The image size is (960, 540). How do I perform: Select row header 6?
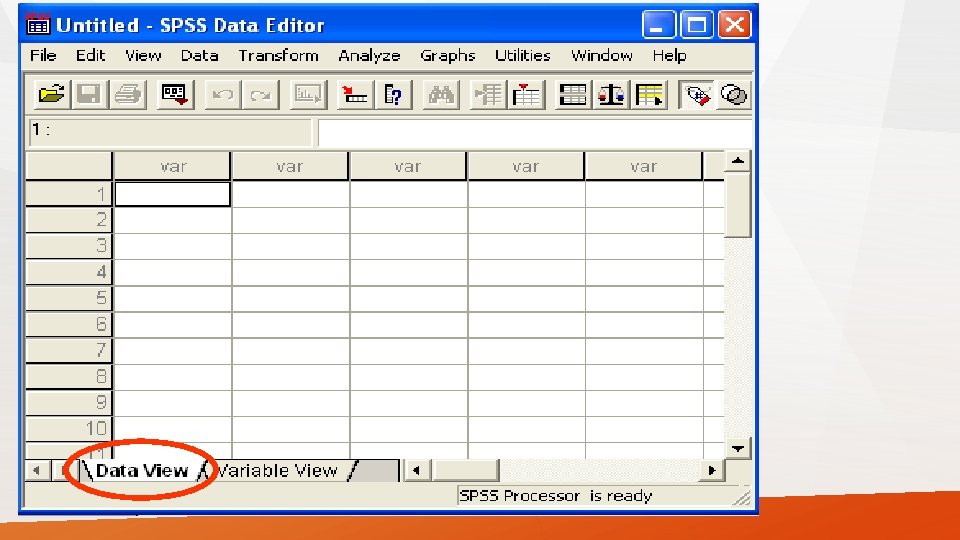69,324
